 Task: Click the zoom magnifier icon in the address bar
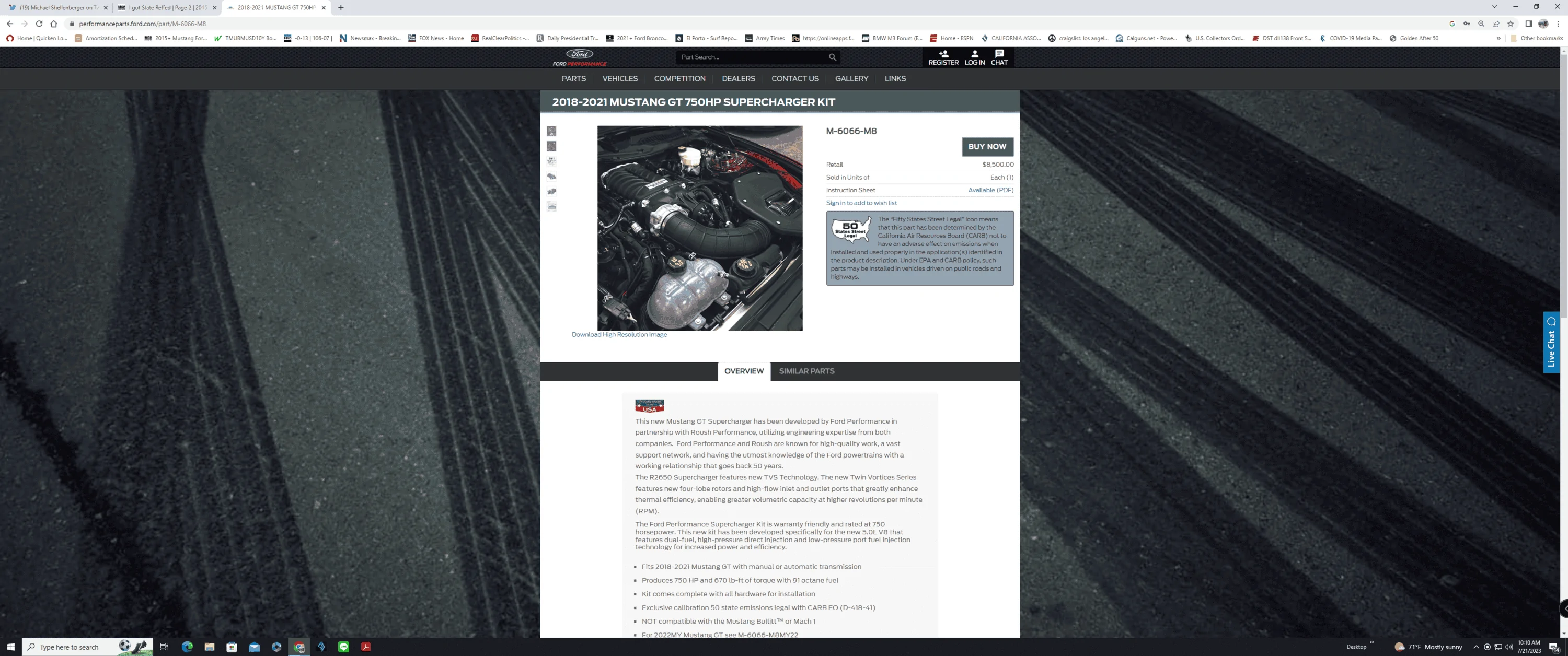(1481, 24)
